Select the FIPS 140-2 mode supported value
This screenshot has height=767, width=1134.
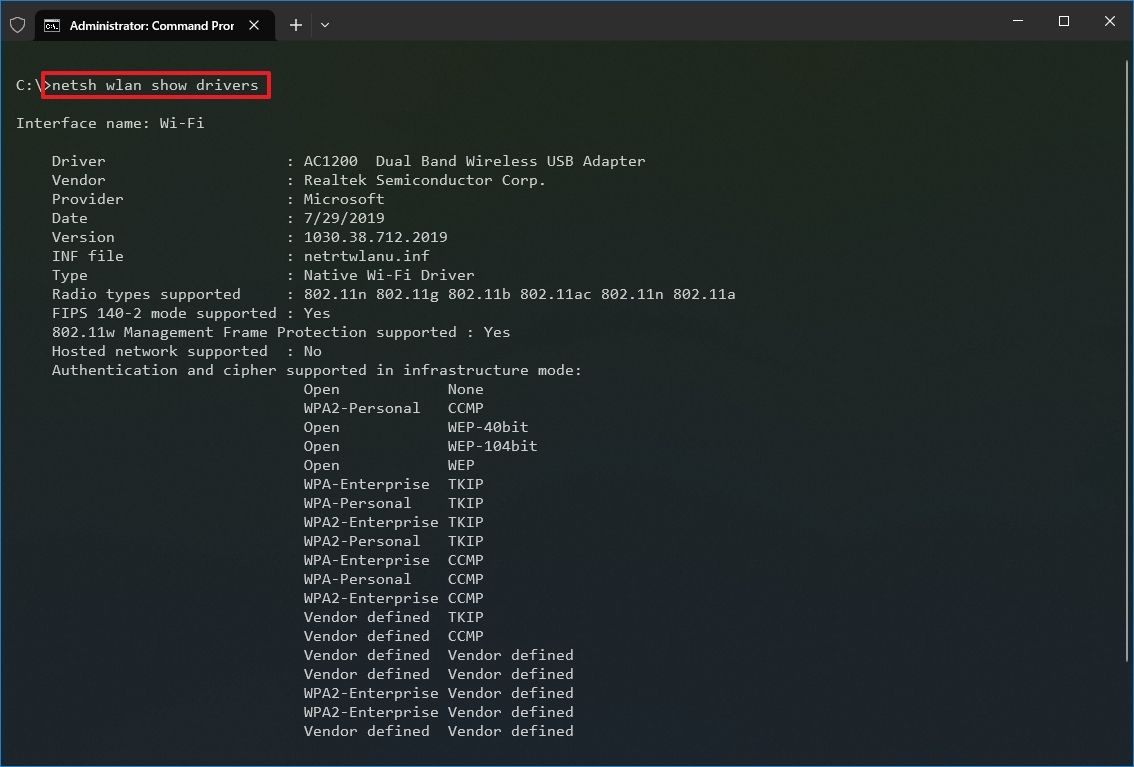[316, 313]
